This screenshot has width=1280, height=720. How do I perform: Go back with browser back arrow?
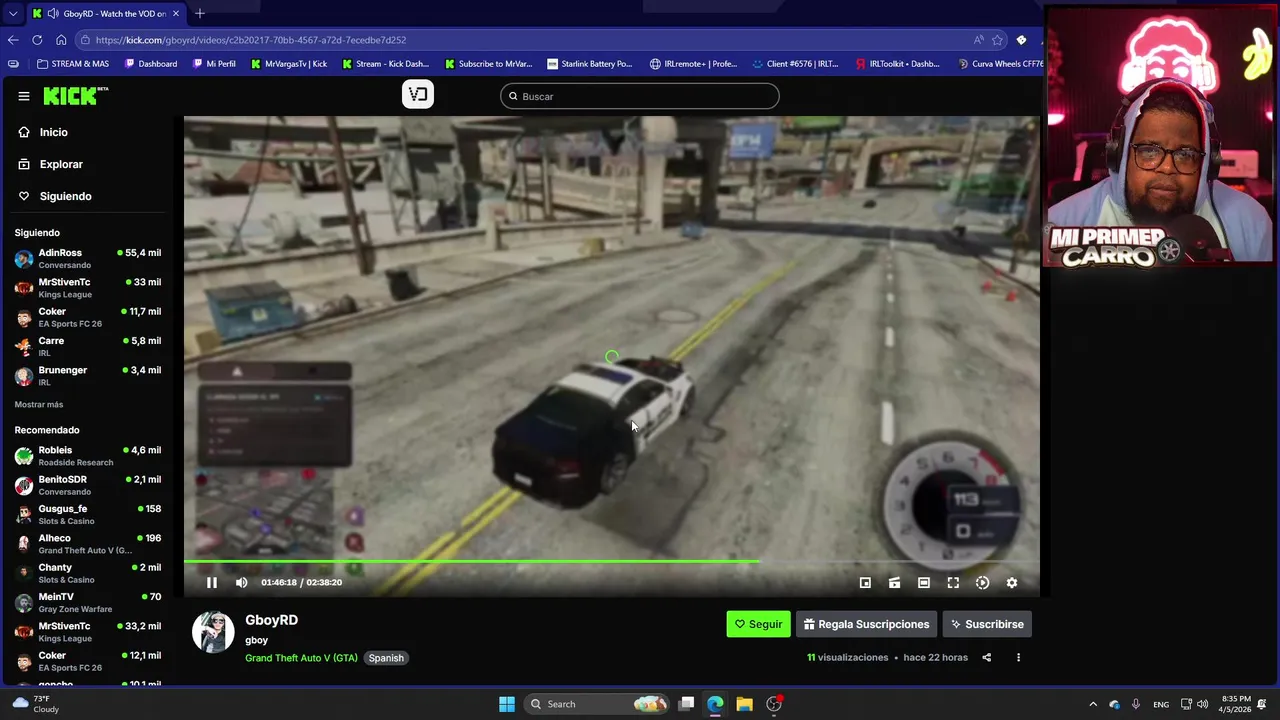coord(13,40)
